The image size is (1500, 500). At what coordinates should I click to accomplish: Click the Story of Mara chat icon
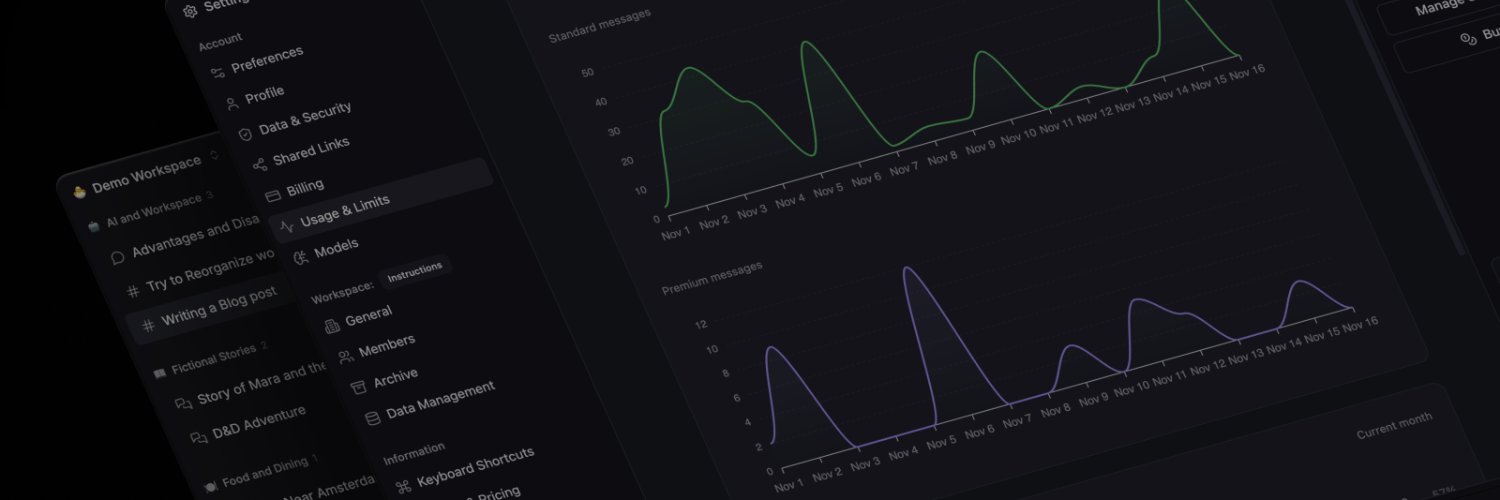click(x=184, y=404)
